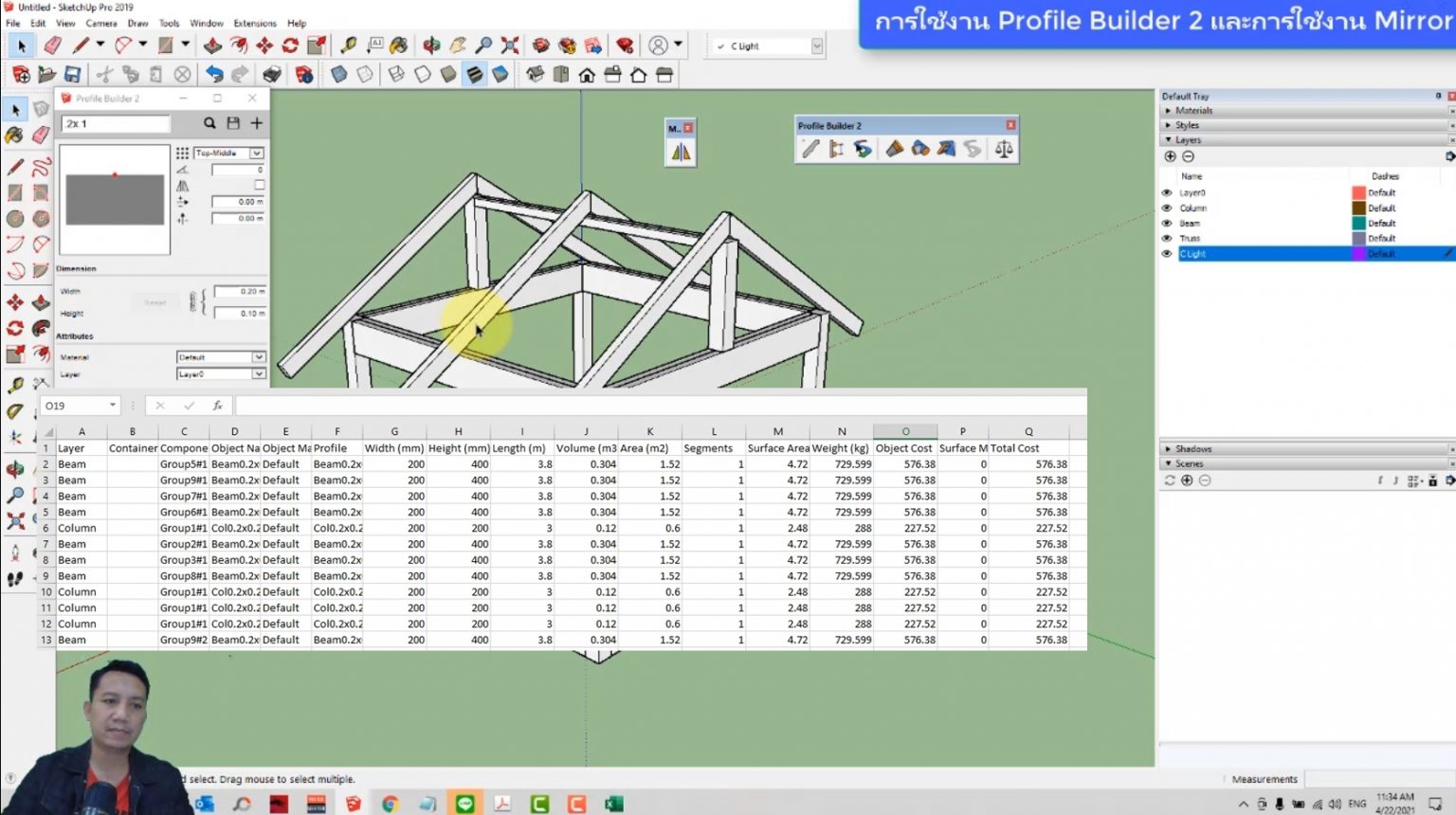Select the Paint Bucket tool
Viewport: 1456px width, 815px height.
pos(399,45)
